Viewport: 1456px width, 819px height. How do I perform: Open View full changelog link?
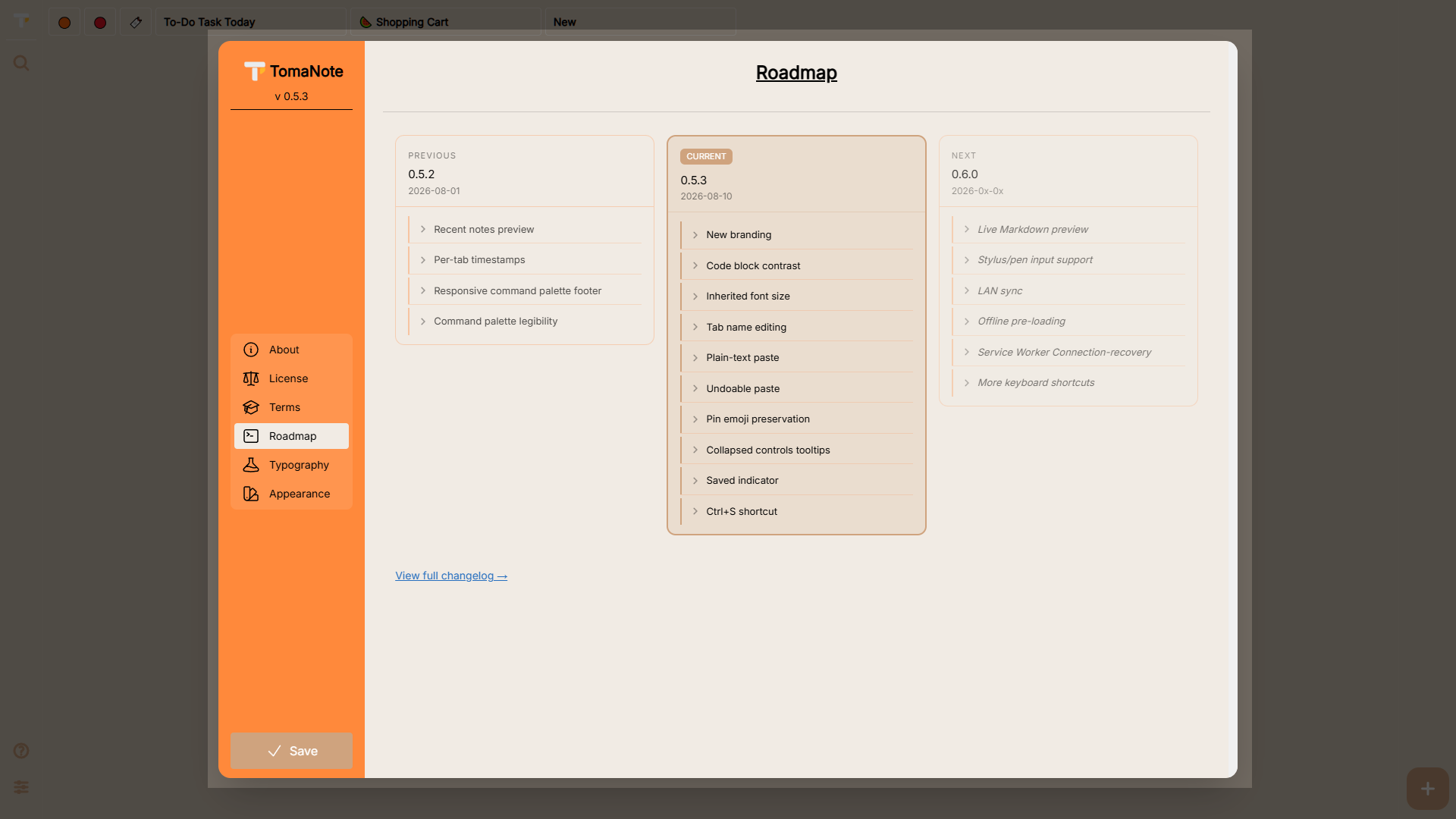point(451,576)
